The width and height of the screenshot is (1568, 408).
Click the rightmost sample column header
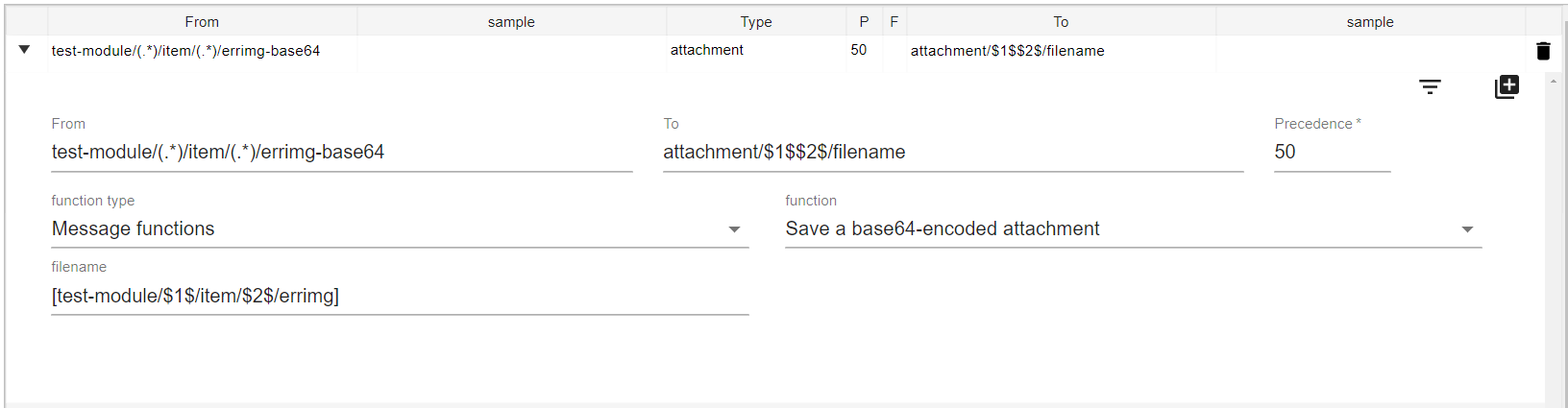tap(1369, 21)
